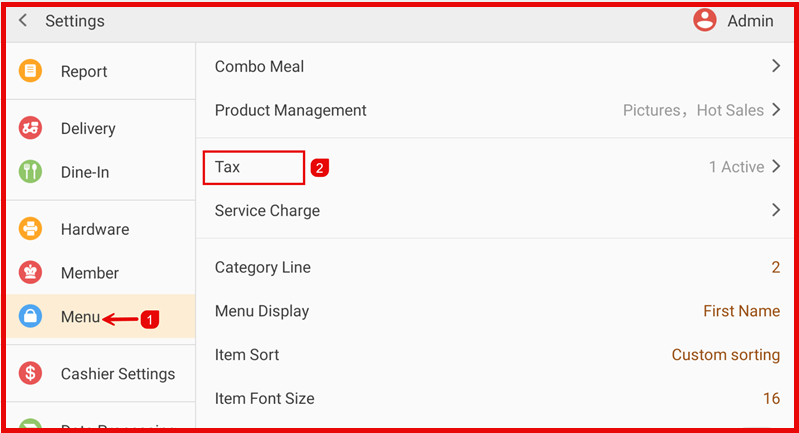Screen dimensions: 799x433
Task: Click the red Member icon
Action: click(31, 273)
